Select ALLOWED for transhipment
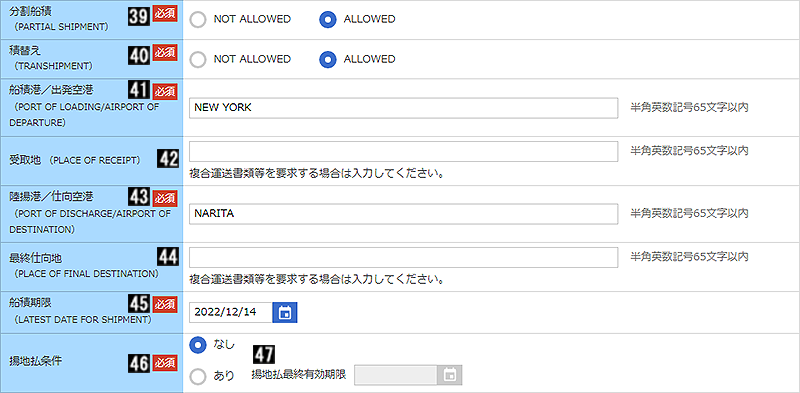The width and height of the screenshot is (800, 393). 328,59
